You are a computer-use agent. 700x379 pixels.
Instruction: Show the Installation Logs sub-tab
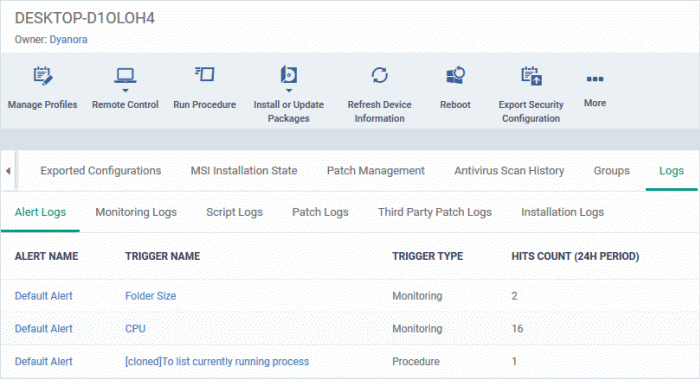562,212
